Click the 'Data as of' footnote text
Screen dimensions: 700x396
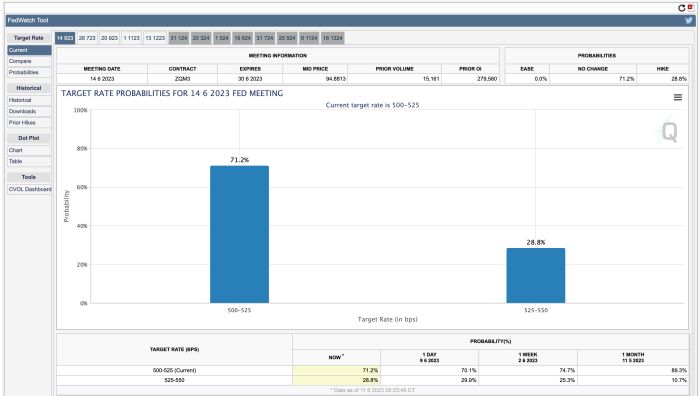pos(372,390)
